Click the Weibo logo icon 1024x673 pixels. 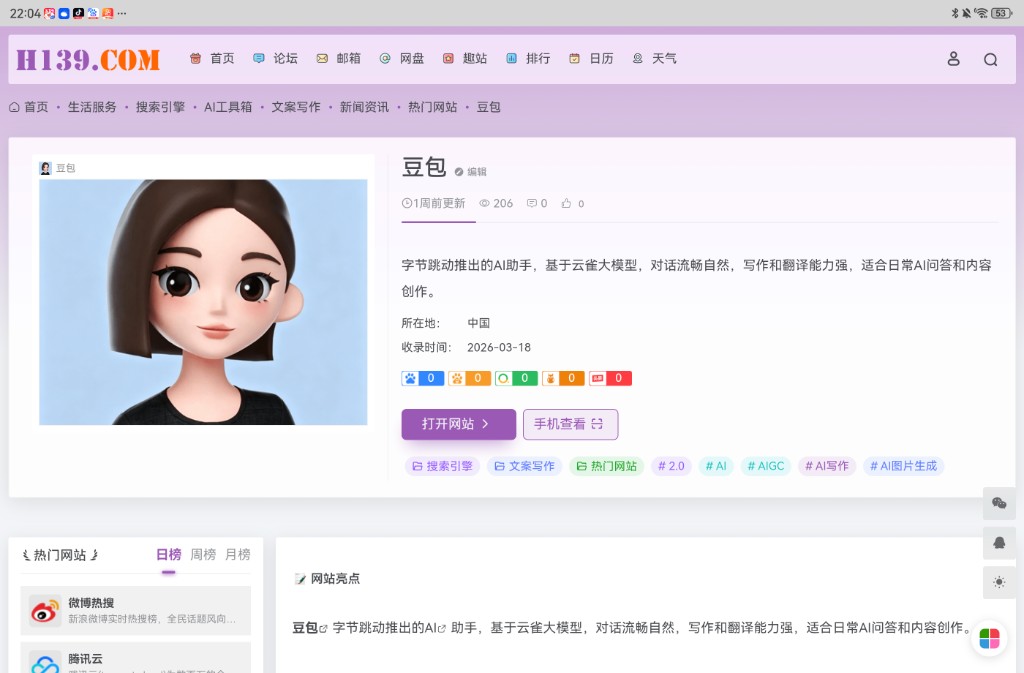44,611
